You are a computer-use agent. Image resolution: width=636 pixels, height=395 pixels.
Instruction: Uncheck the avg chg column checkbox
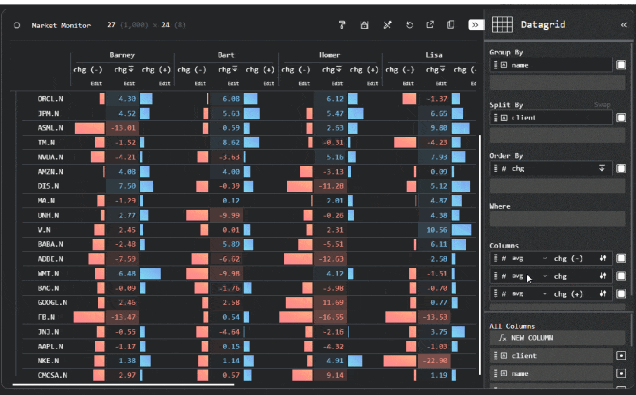(621, 276)
